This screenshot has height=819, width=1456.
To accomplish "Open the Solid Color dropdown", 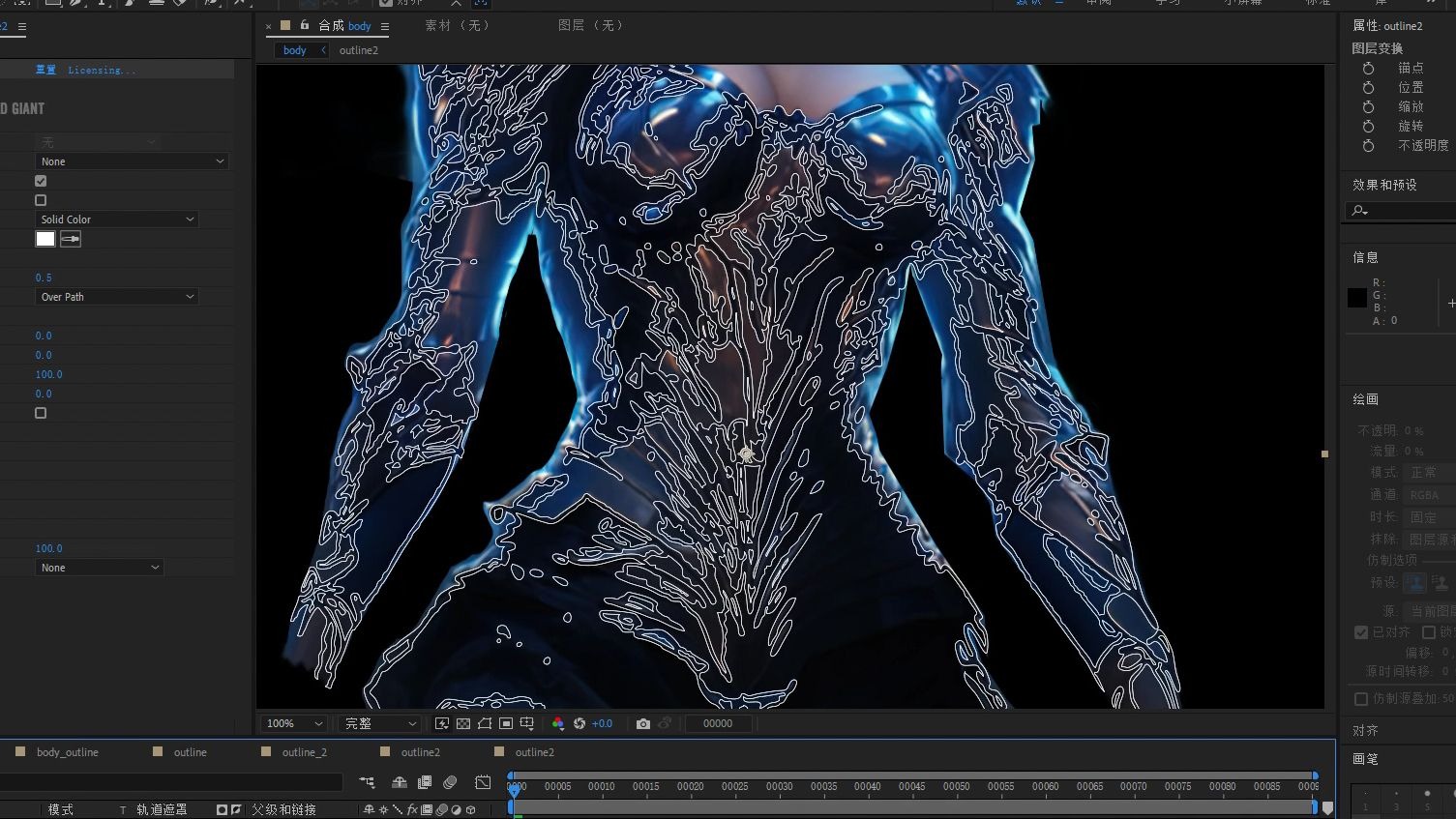I will point(116,219).
